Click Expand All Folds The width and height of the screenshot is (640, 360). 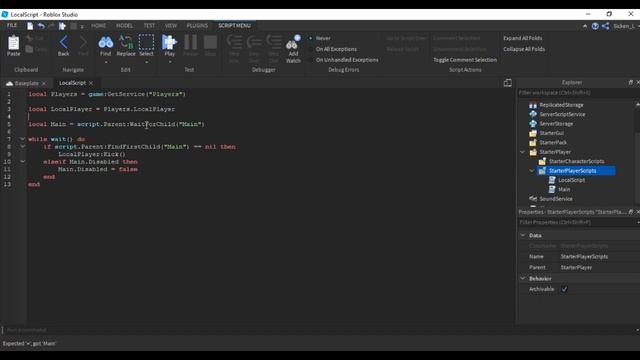click(522, 38)
